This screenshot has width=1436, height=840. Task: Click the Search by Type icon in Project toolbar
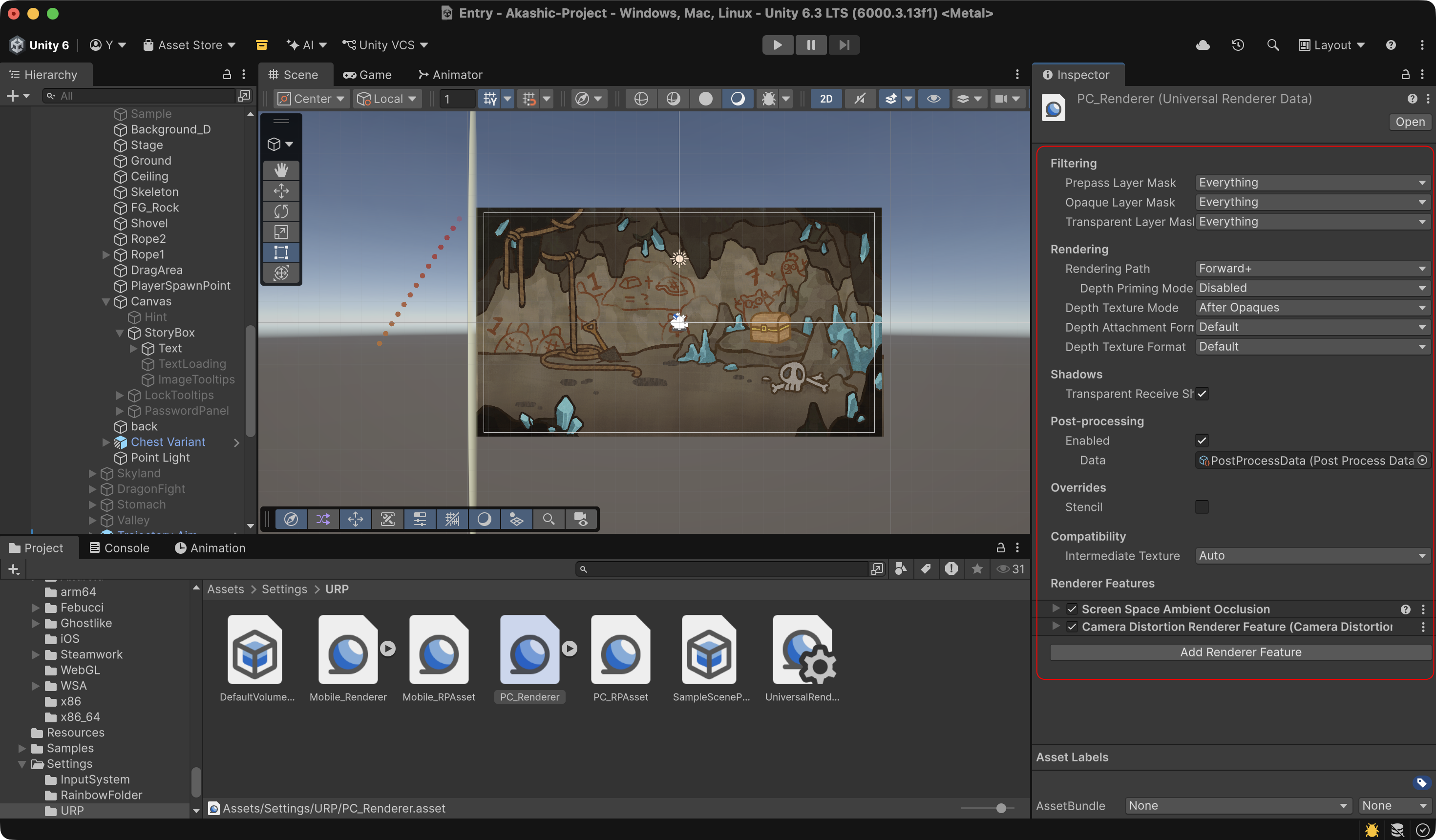click(901, 569)
